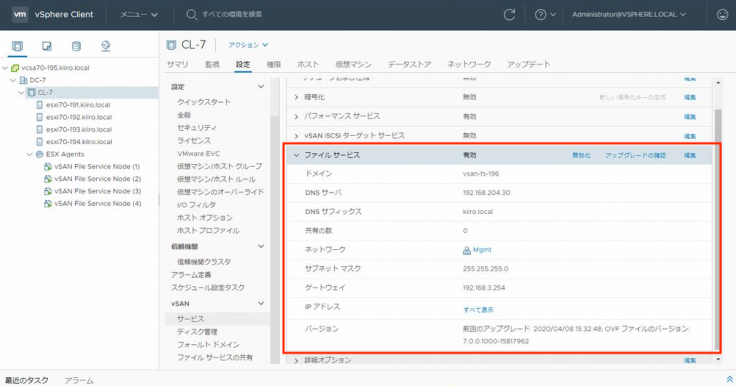Collapse the 設定 sidebar section
736x386 pixels.
coord(261,86)
